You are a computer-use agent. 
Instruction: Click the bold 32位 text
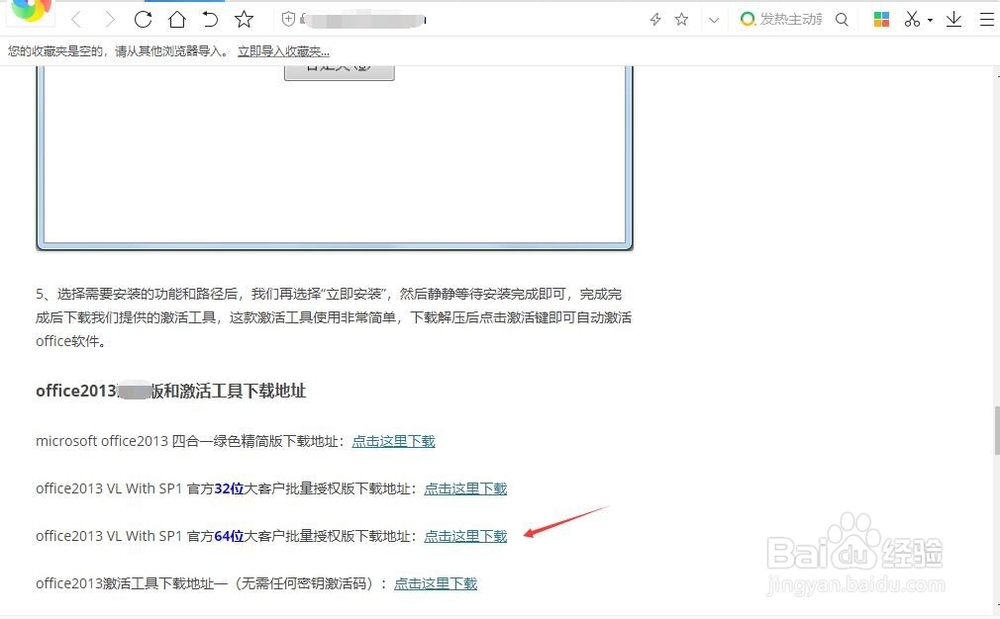click(229, 489)
